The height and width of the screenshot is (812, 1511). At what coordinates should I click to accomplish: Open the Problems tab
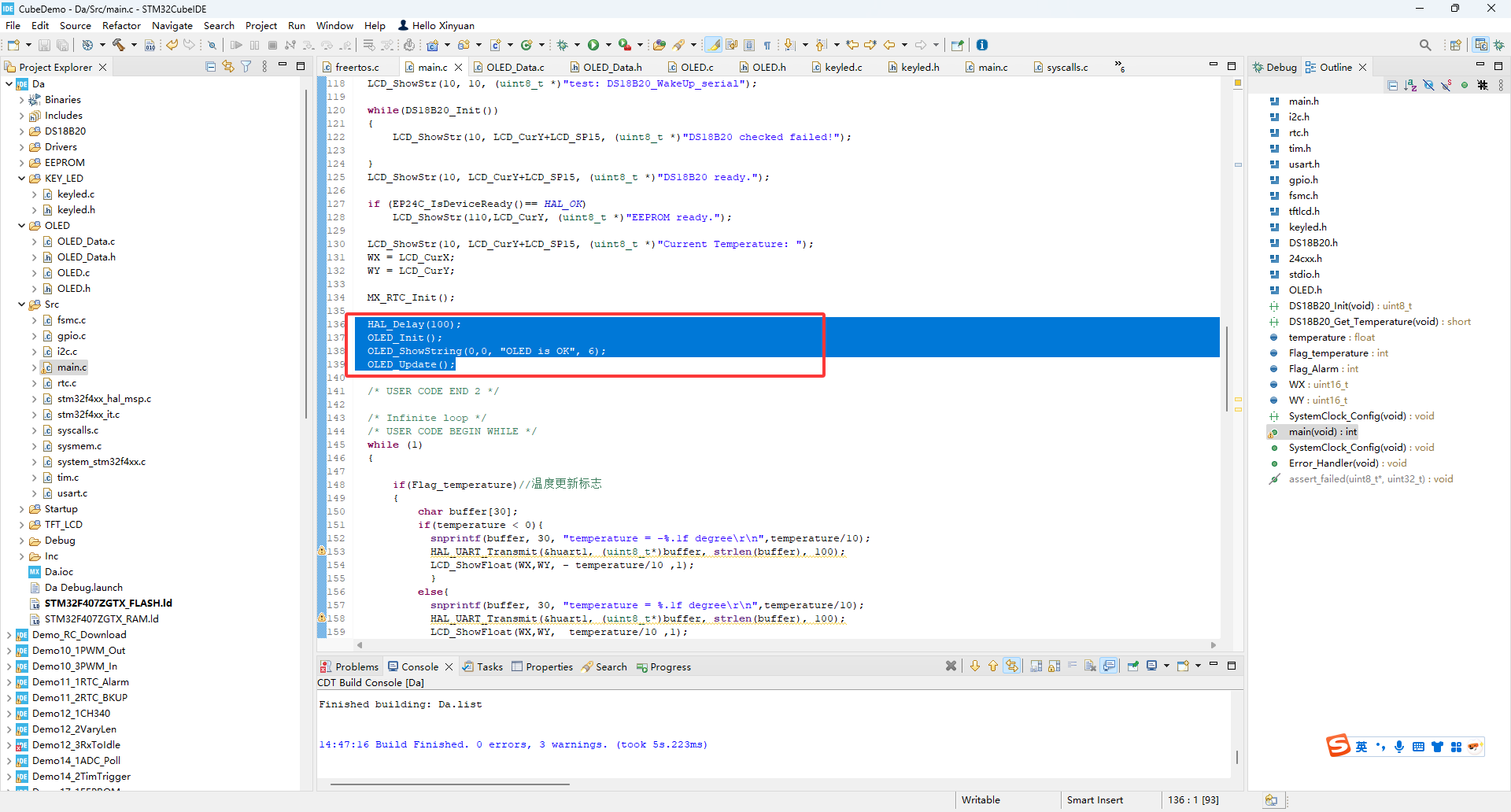(x=349, y=666)
